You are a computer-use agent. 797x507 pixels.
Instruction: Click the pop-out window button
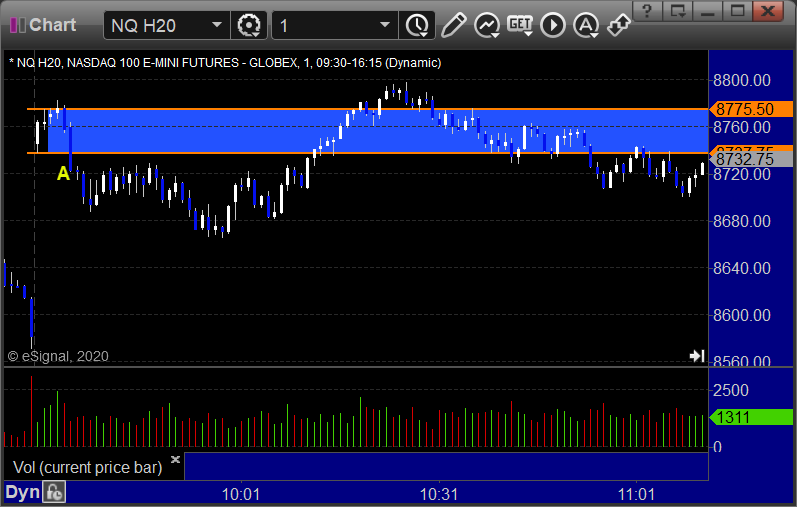coord(678,11)
